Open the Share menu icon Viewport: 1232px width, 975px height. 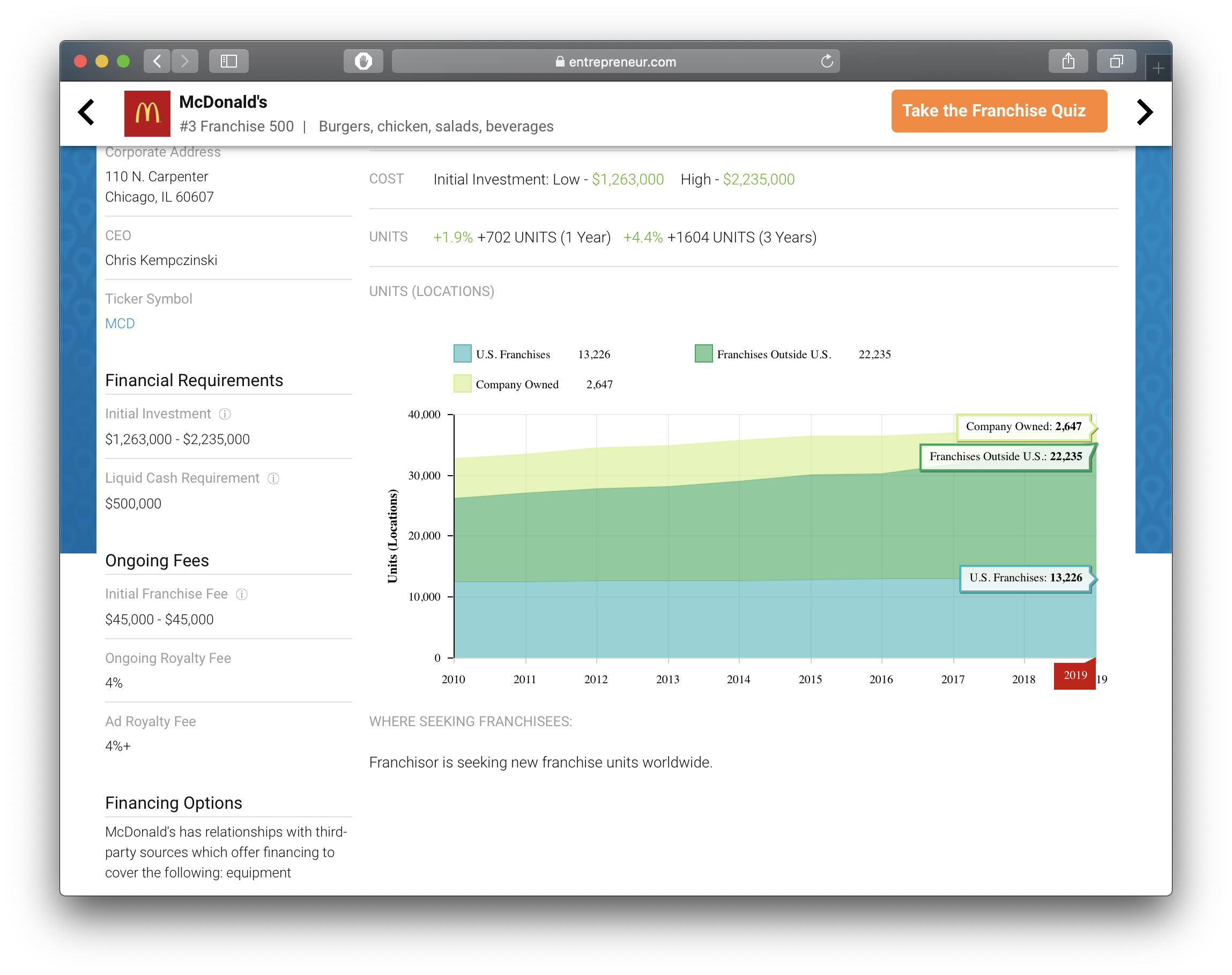tap(1067, 61)
